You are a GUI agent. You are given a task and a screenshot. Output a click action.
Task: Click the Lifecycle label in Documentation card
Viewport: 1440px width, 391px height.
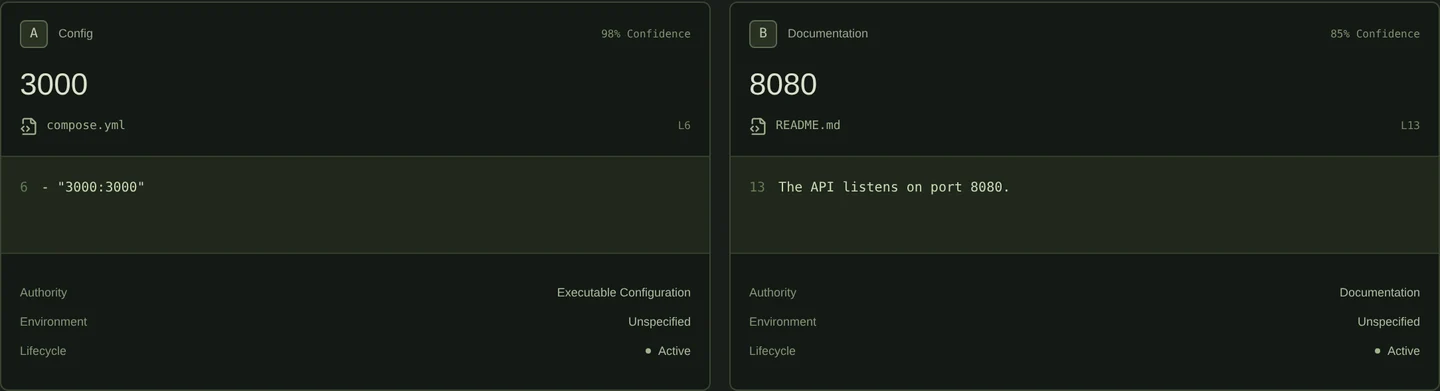773,351
